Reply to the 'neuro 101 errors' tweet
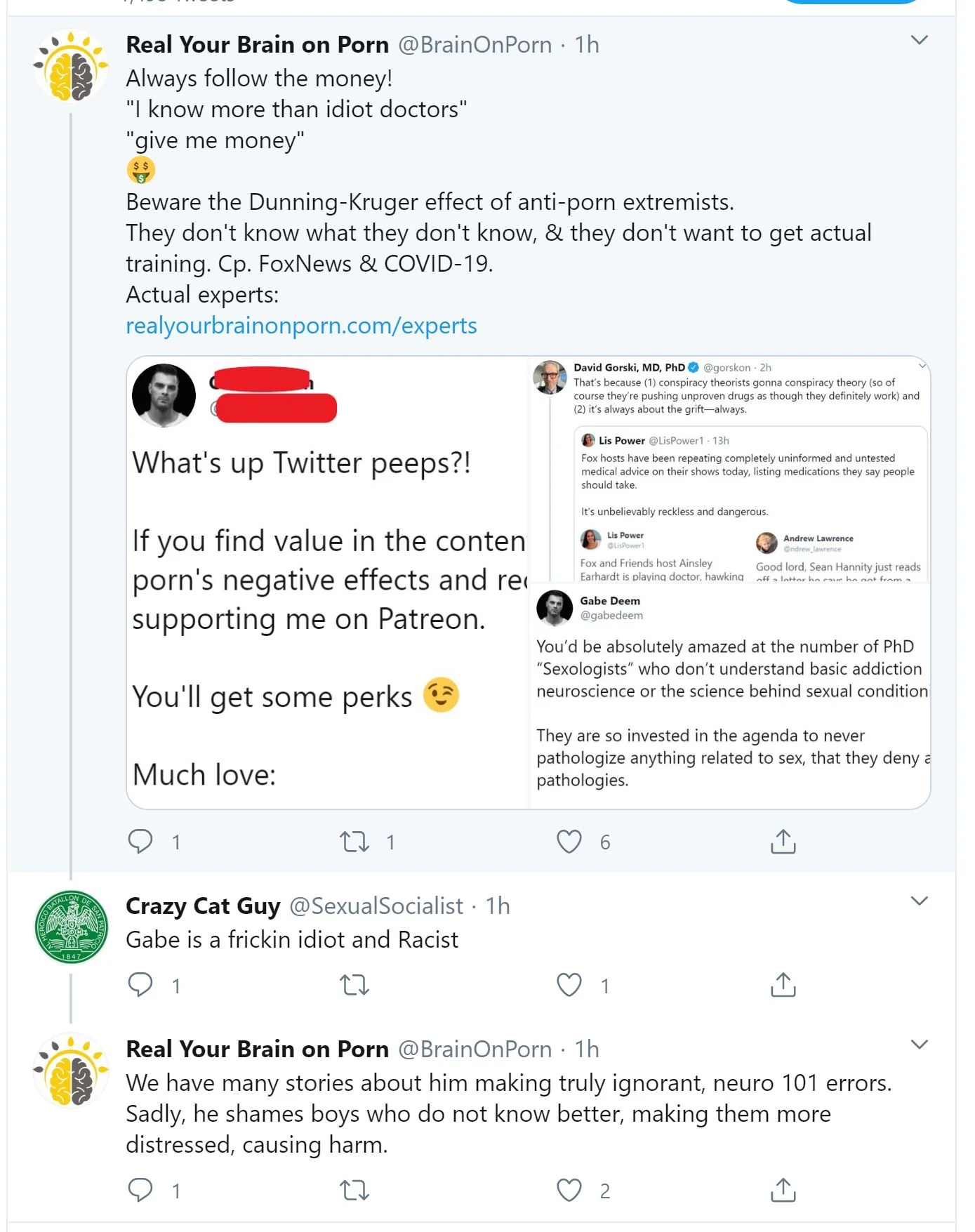This screenshot has width=975, height=1232. 140,1190
